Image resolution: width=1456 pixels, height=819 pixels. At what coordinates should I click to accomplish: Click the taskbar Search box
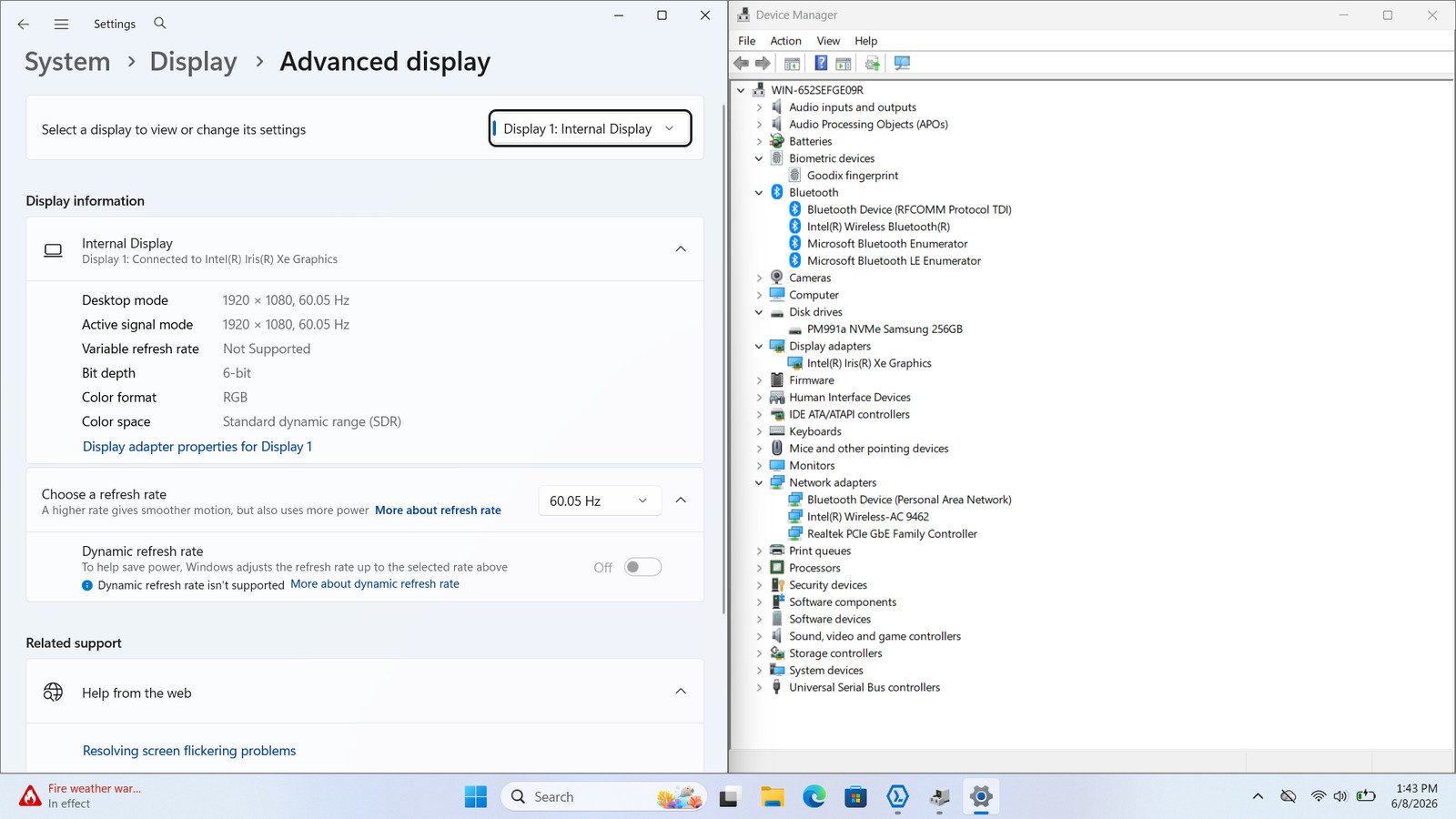(603, 797)
